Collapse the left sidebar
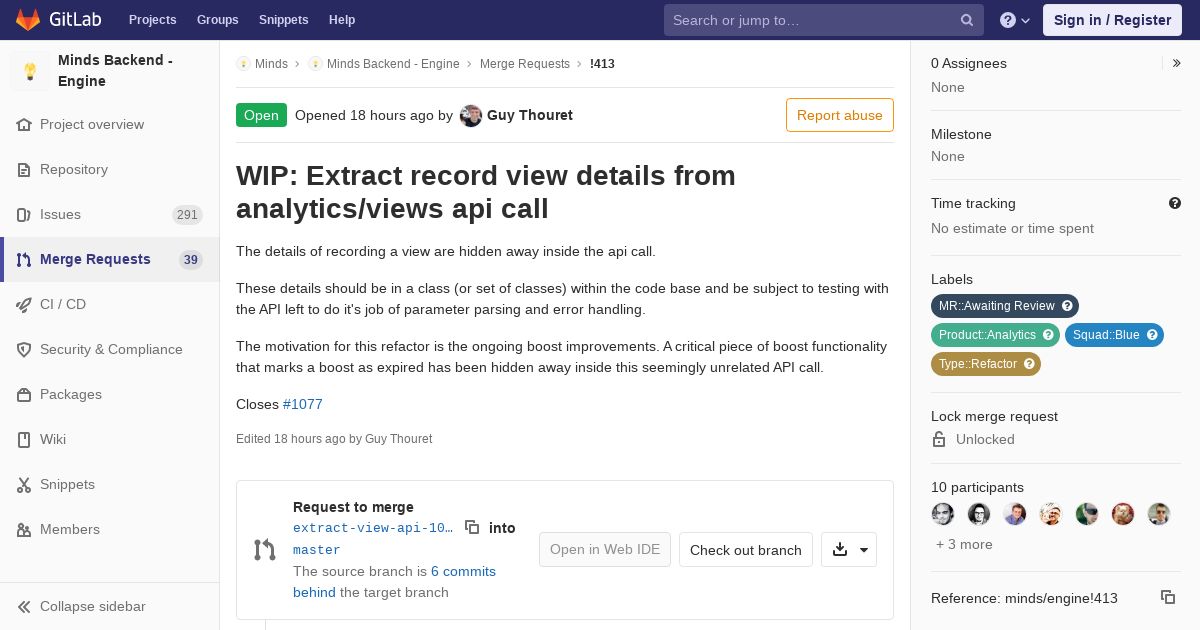This screenshot has width=1200, height=630. click(82, 606)
